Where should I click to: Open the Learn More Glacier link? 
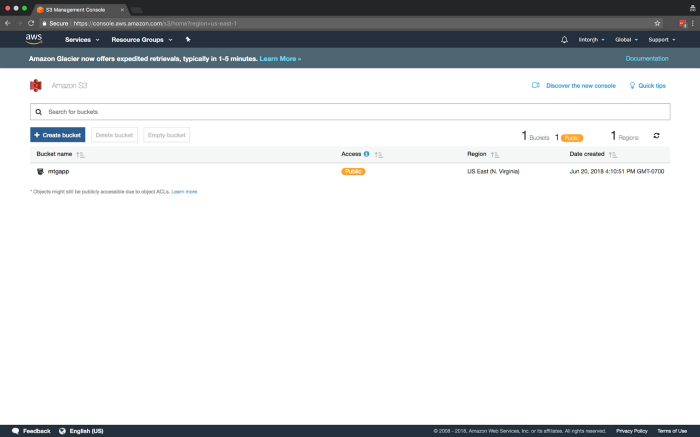click(x=280, y=58)
